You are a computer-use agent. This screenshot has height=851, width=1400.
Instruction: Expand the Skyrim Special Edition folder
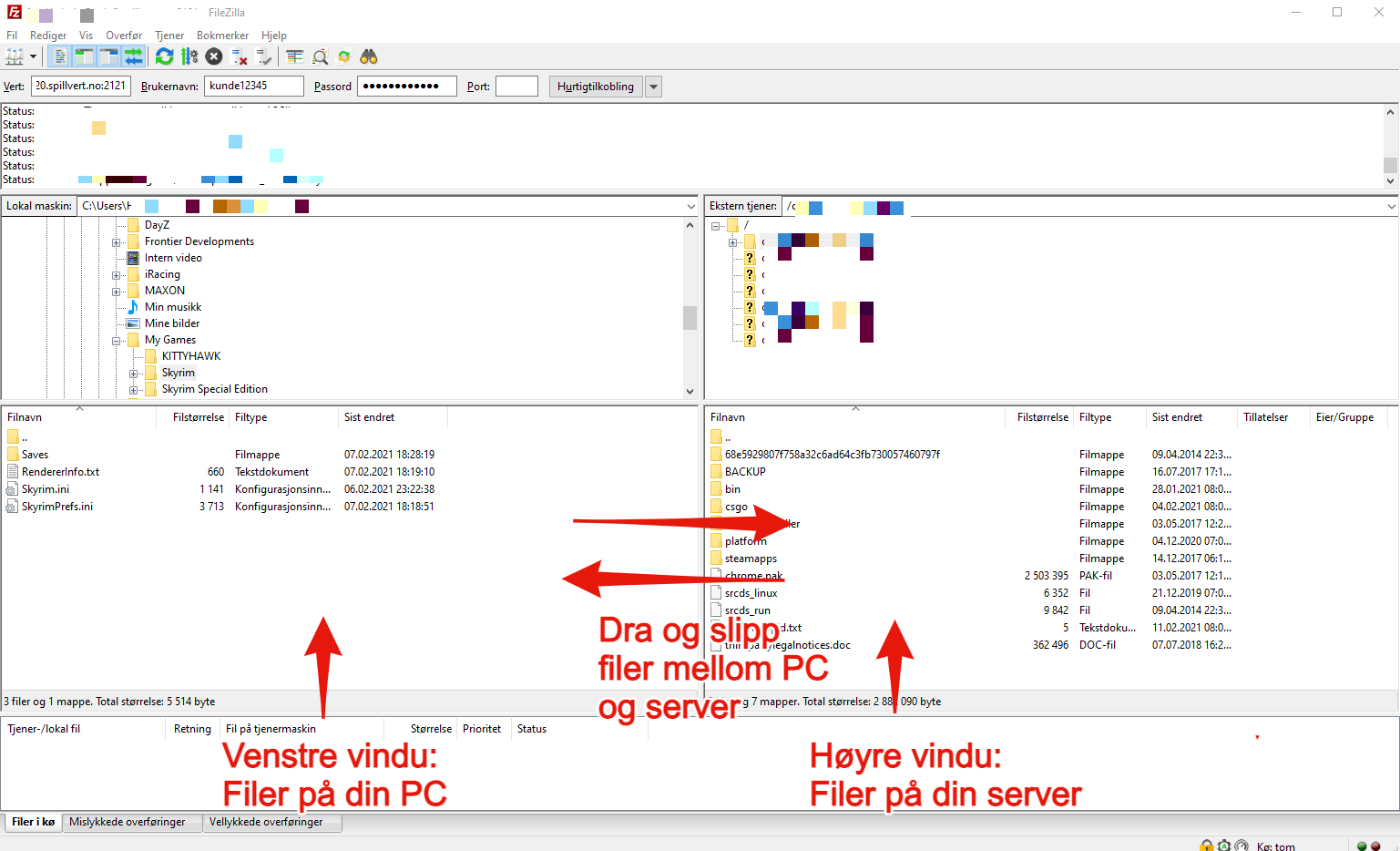point(134,390)
